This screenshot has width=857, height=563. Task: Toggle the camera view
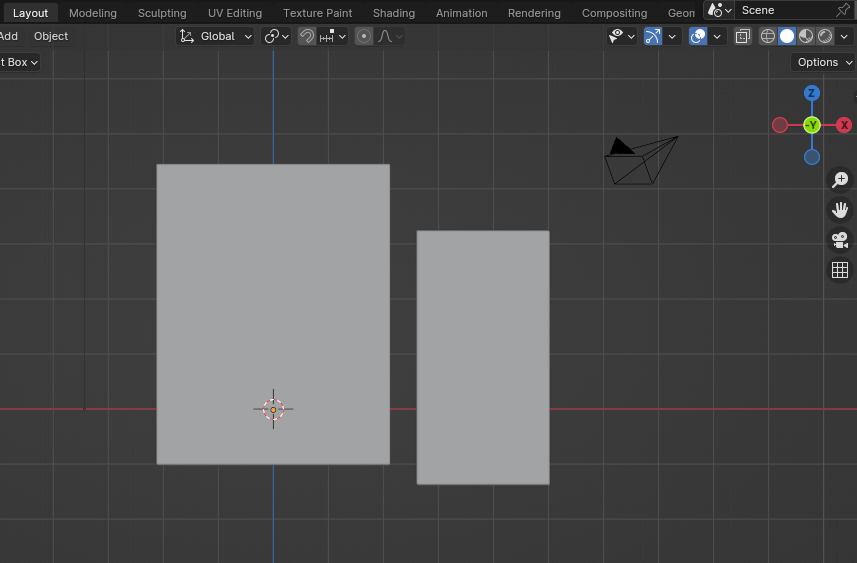click(840, 240)
